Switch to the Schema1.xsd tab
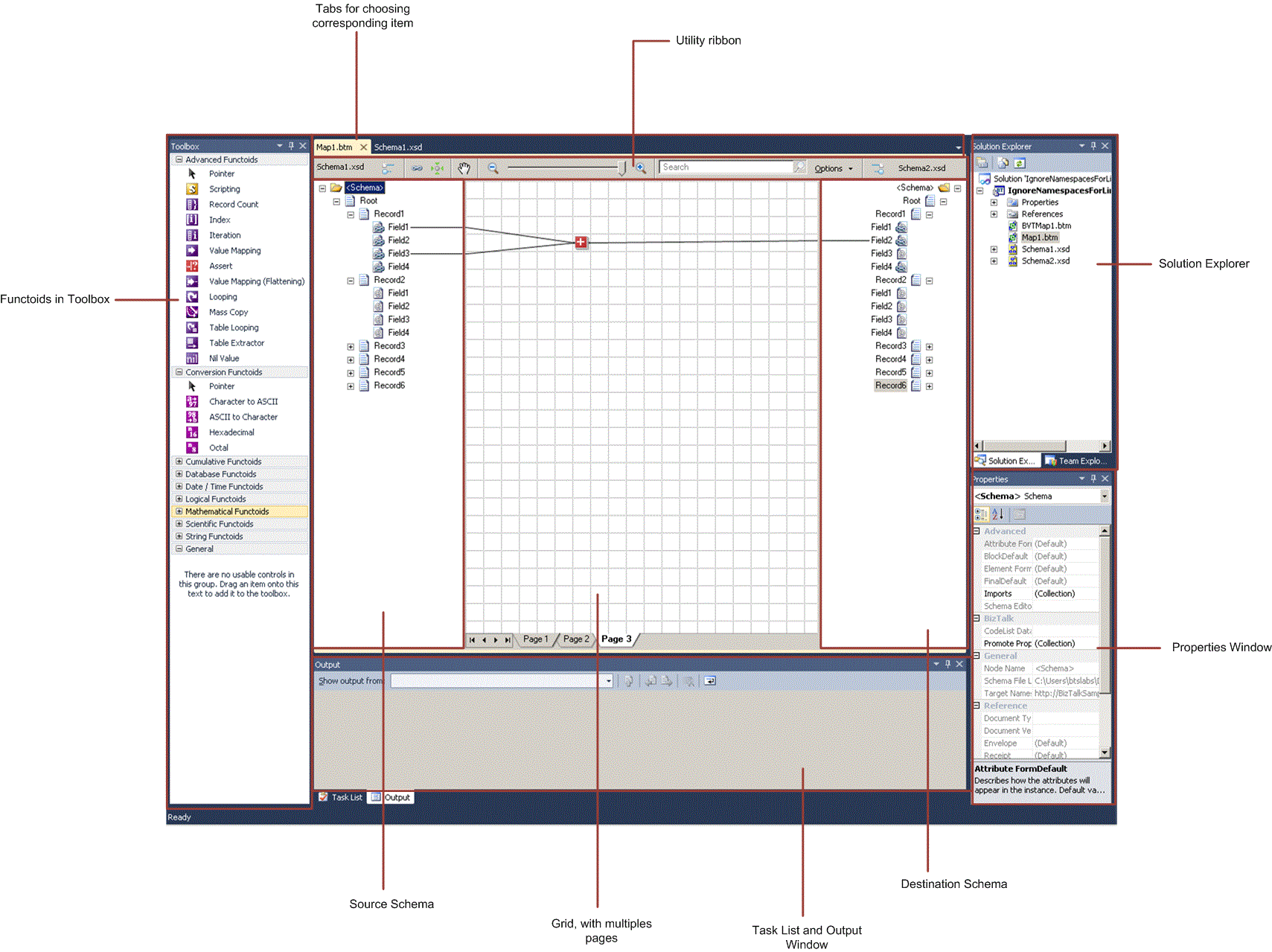 397,147
